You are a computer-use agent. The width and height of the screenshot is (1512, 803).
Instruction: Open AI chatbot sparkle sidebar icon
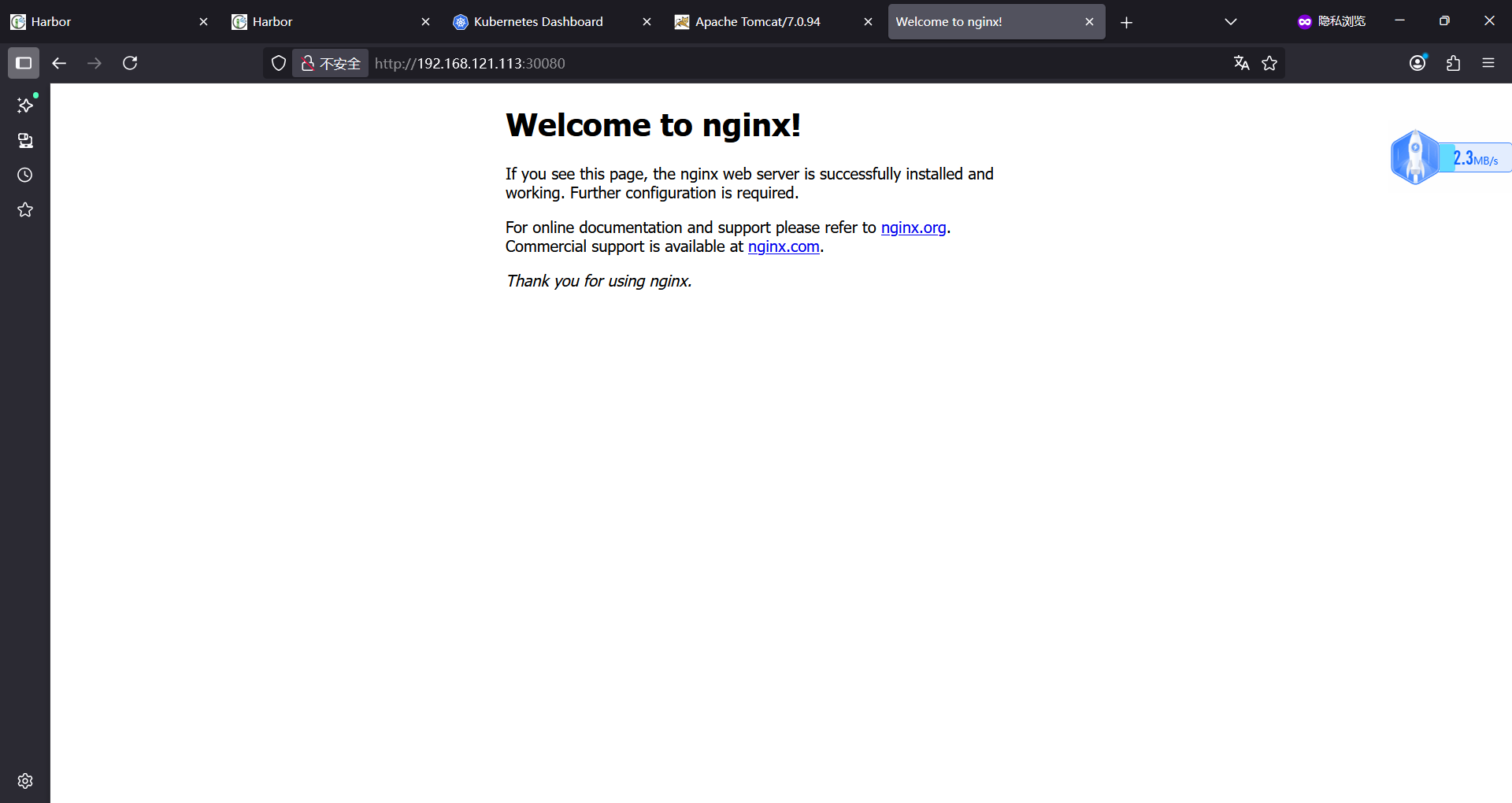point(25,105)
